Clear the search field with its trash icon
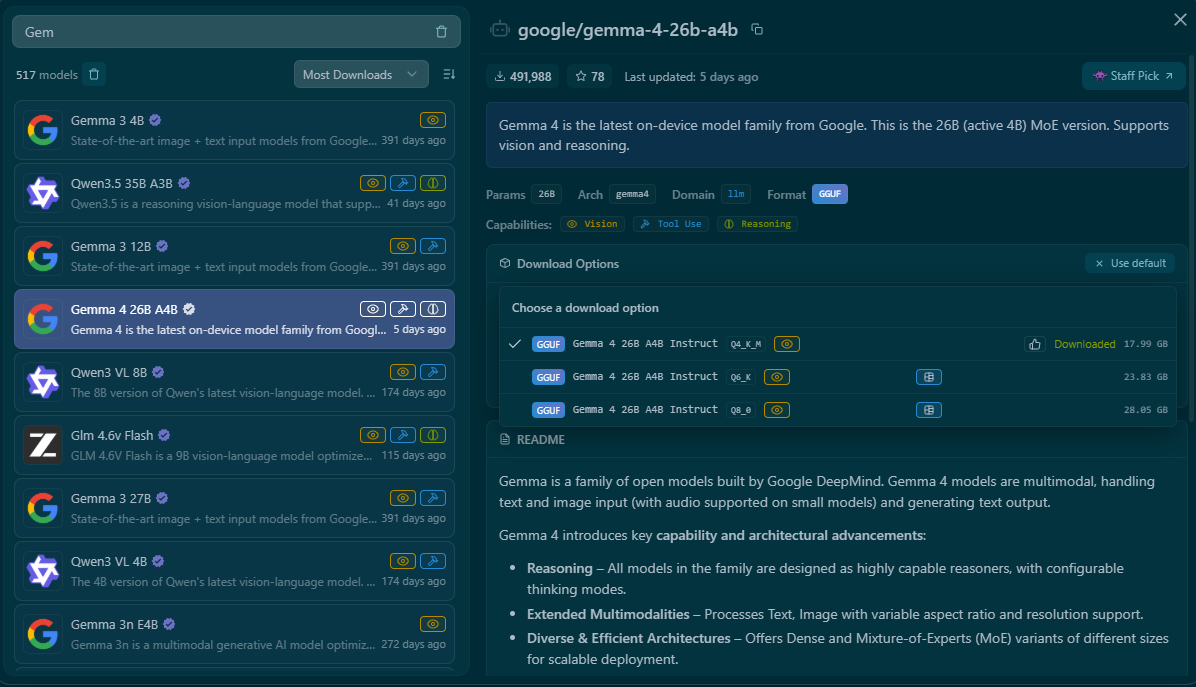 (x=441, y=32)
